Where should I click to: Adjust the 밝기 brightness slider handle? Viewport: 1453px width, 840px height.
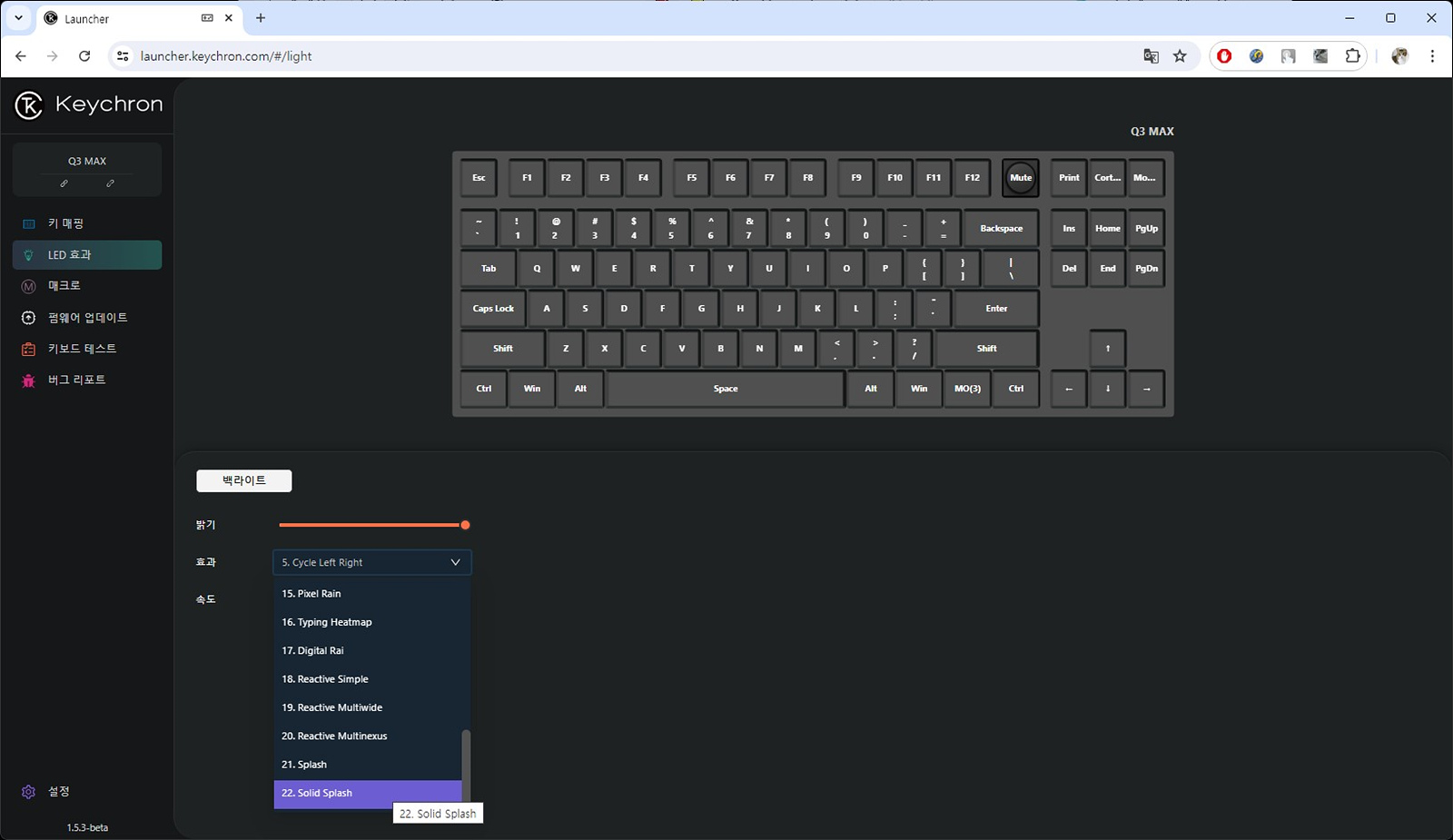click(x=465, y=525)
